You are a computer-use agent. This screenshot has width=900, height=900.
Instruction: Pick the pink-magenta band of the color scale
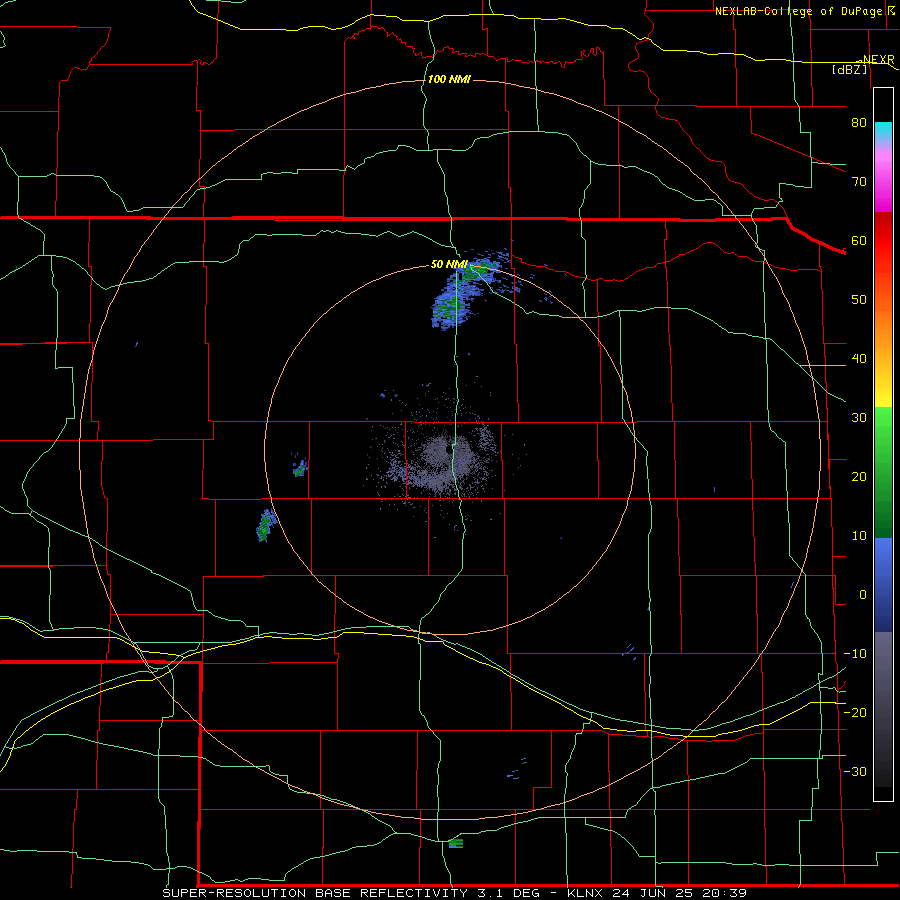pos(883,179)
